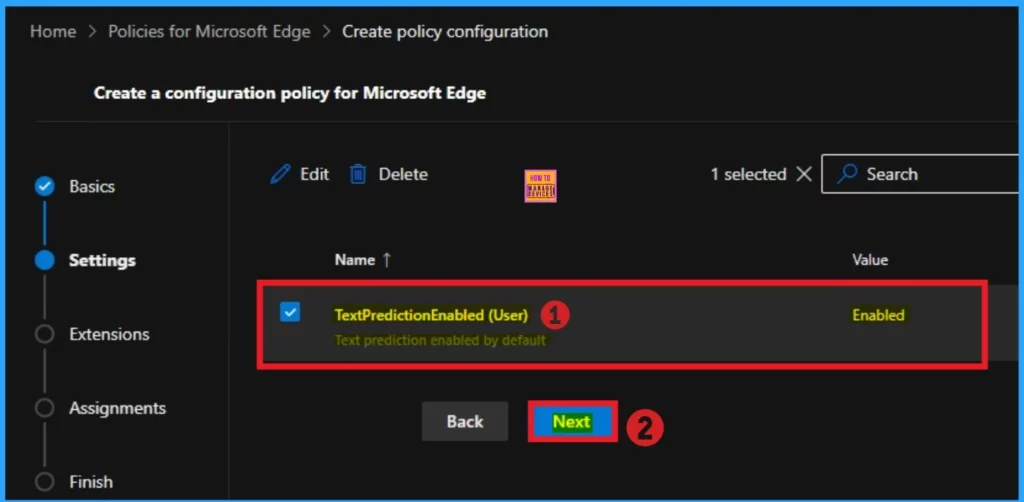Click the '1 selected' label
Screen dimensions: 1024x502
[x=748, y=174]
